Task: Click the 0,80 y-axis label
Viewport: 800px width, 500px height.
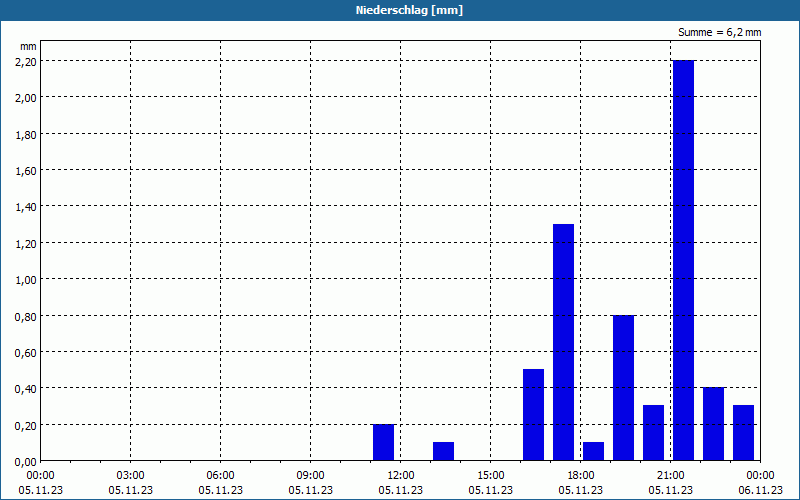Action: (26, 316)
